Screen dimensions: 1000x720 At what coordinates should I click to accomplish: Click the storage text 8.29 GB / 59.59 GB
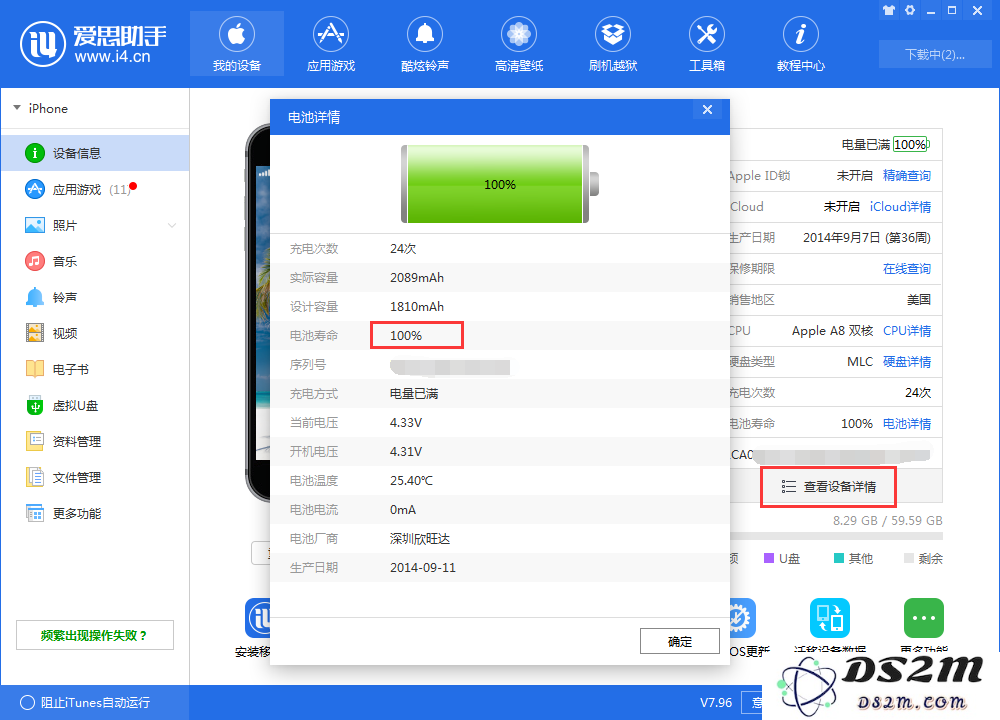pos(887,520)
